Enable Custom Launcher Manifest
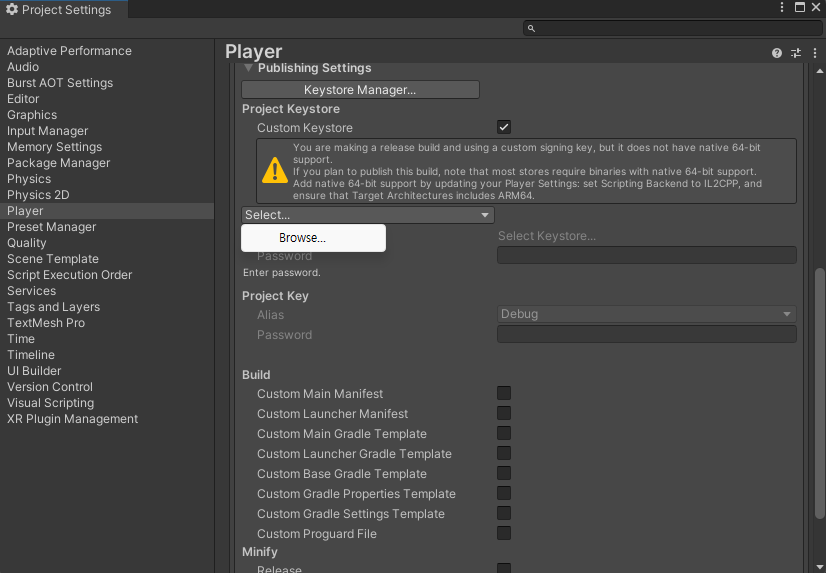Image resolution: width=826 pixels, height=573 pixels. point(504,413)
